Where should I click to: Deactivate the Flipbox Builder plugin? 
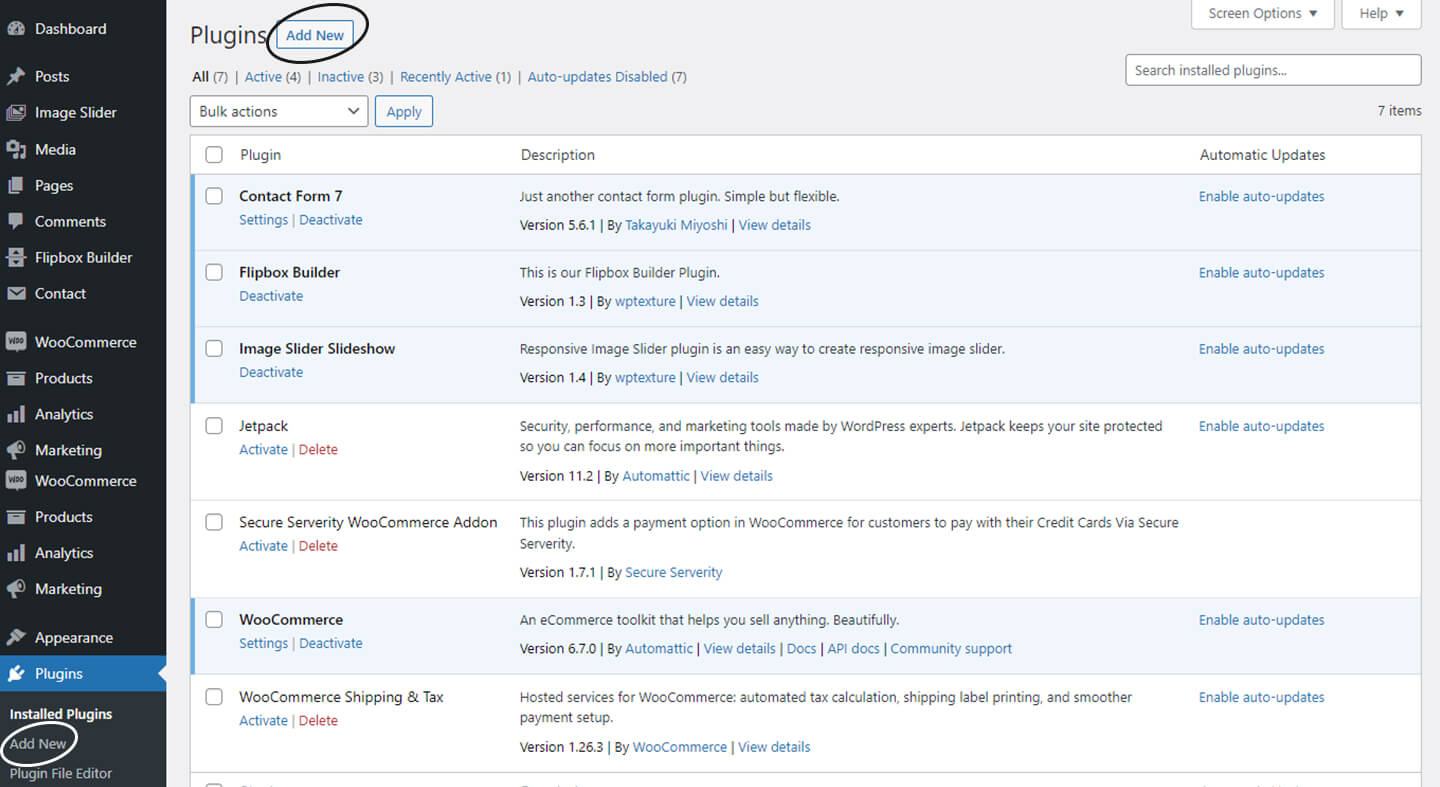271,296
